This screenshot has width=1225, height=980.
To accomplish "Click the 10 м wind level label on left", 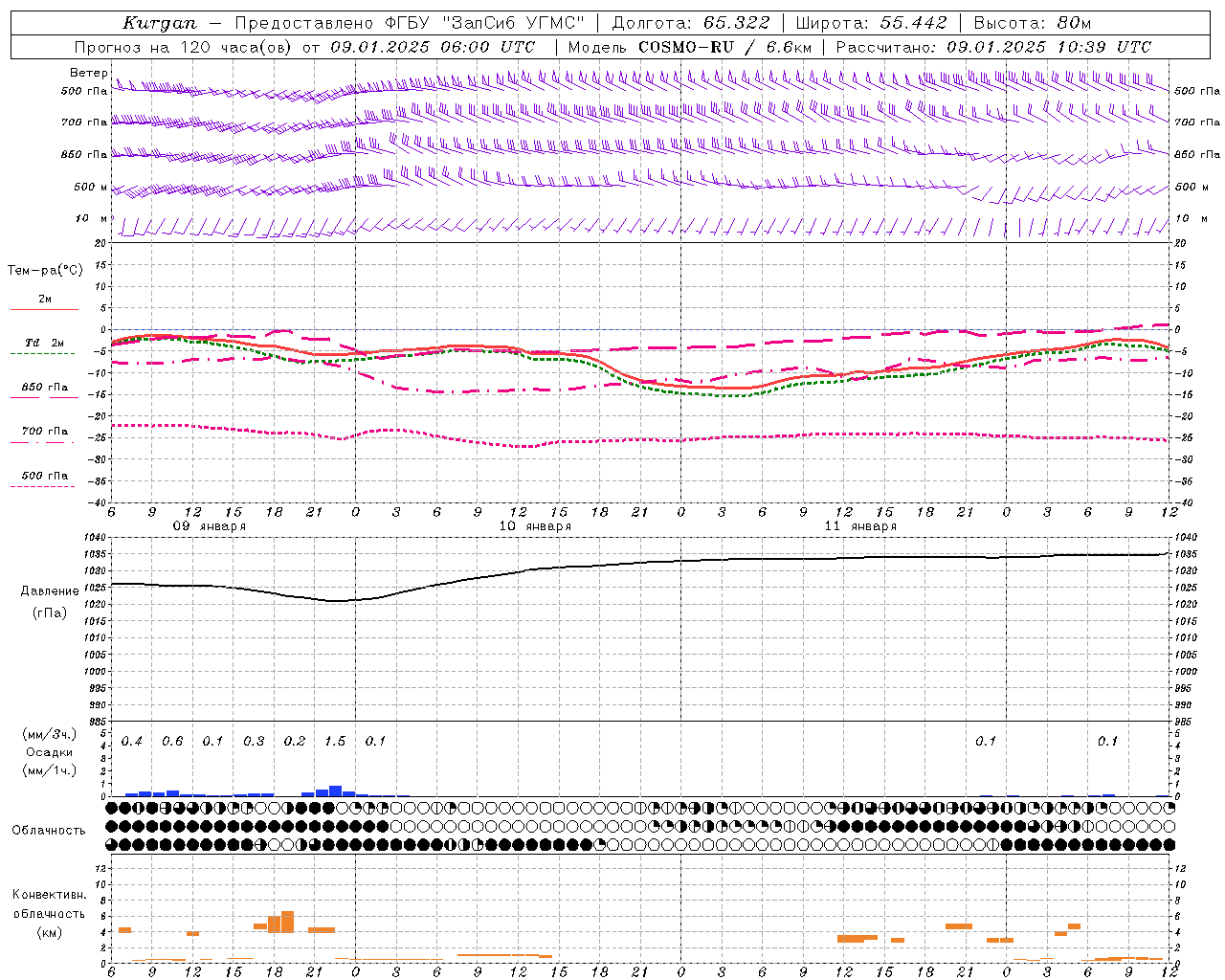I will [91, 219].
